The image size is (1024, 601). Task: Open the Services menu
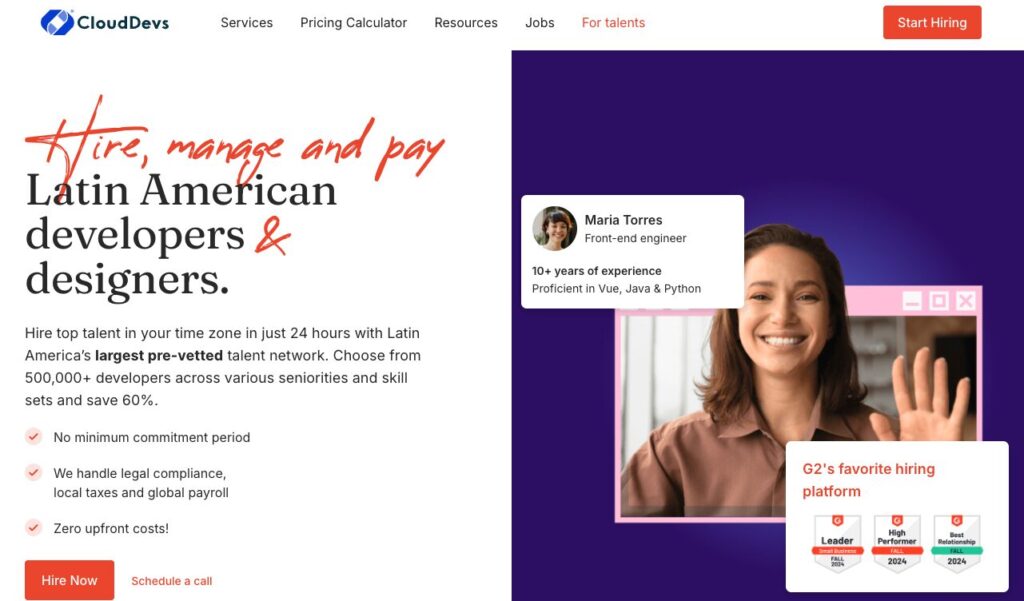[247, 23]
